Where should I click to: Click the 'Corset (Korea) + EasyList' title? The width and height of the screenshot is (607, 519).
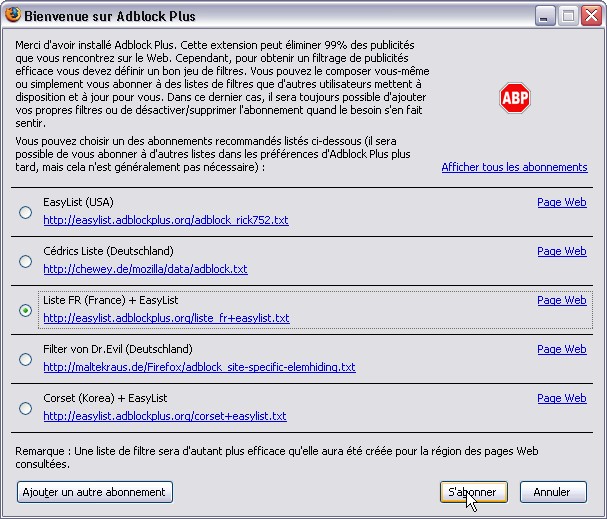click(x=105, y=398)
